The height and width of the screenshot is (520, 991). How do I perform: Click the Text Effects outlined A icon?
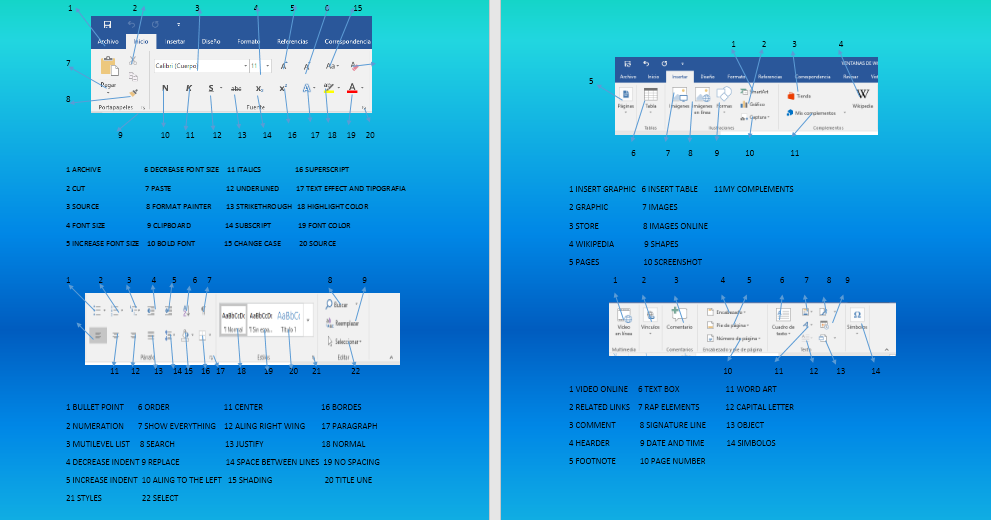[307, 88]
